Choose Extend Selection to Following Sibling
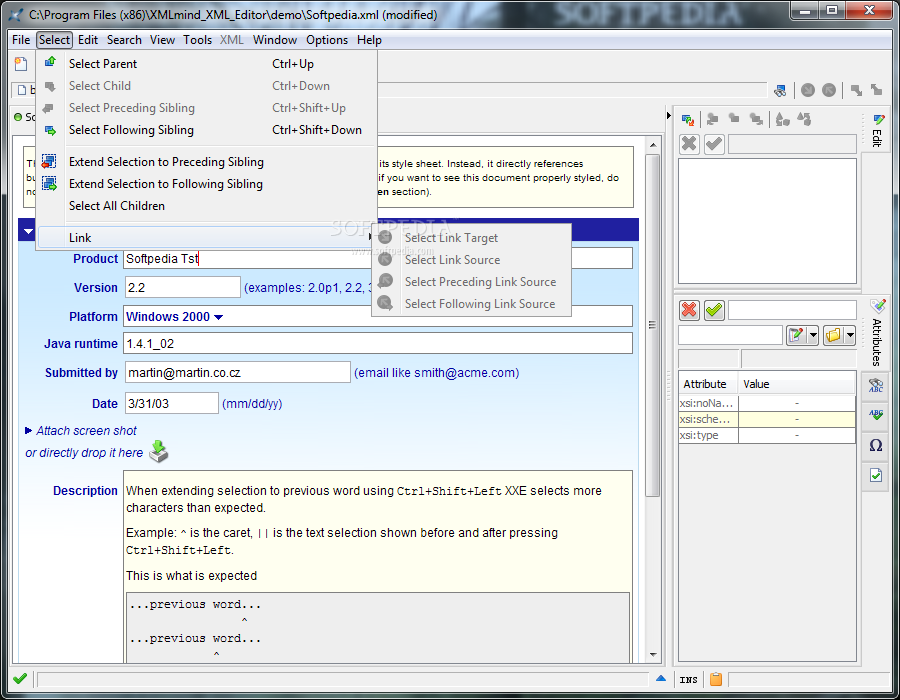This screenshot has height=700, width=900. (207, 184)
